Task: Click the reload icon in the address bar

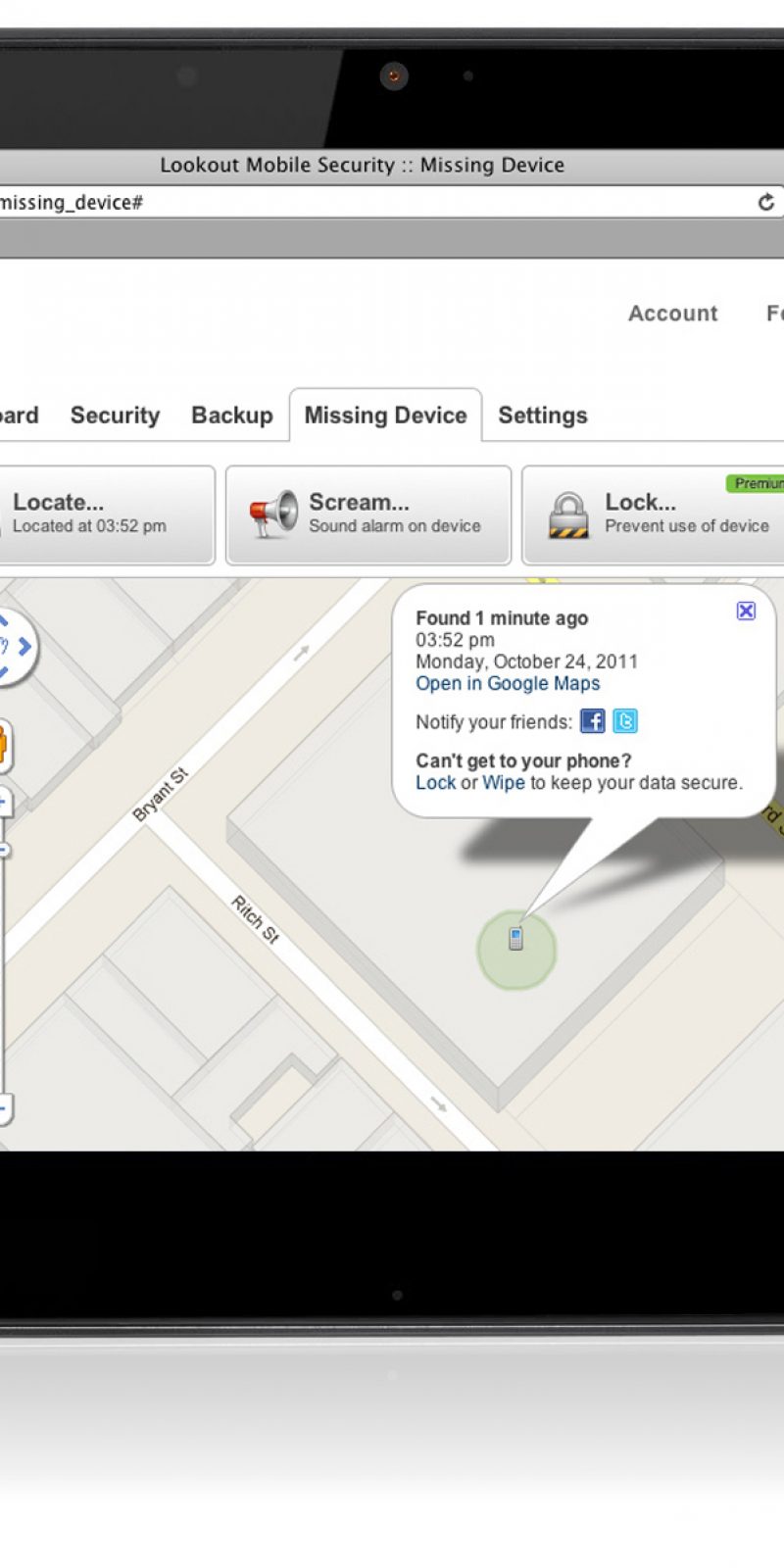Action: [x=765, y=202]
